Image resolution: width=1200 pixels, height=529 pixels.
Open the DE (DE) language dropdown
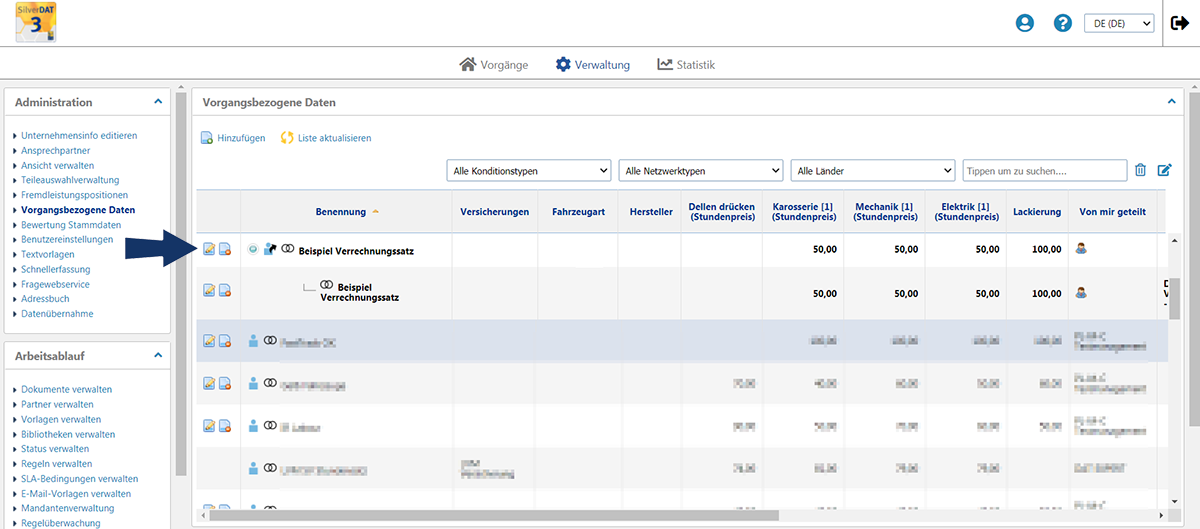tap(1119, 23)
